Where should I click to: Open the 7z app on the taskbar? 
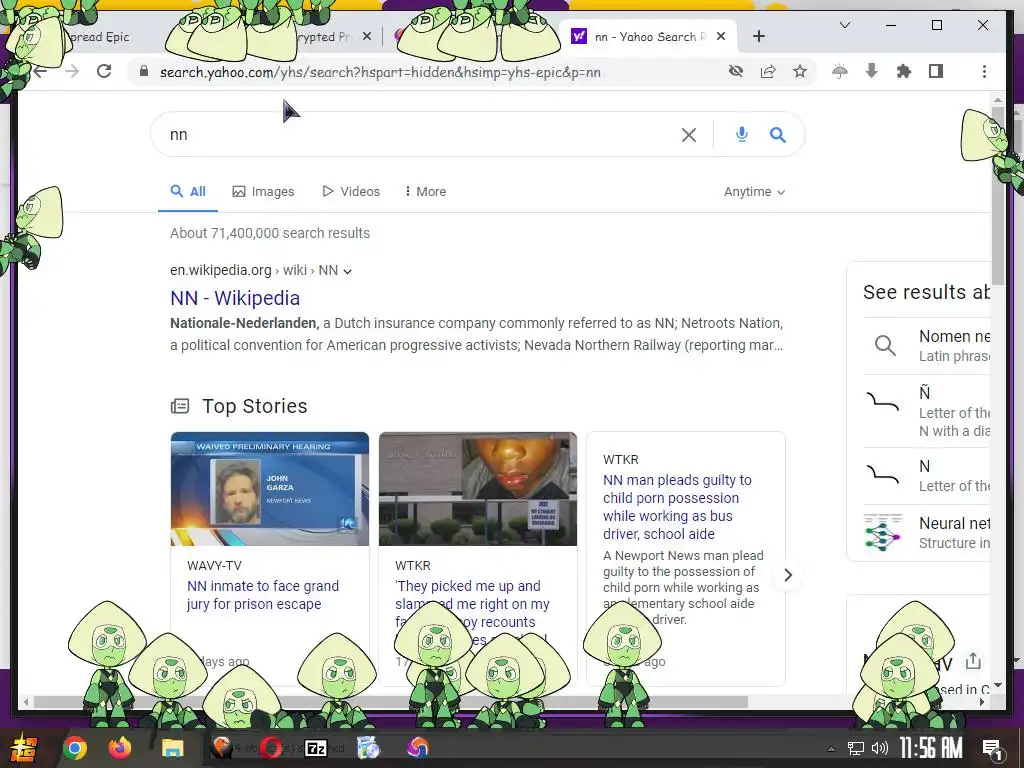click(316, 748)
